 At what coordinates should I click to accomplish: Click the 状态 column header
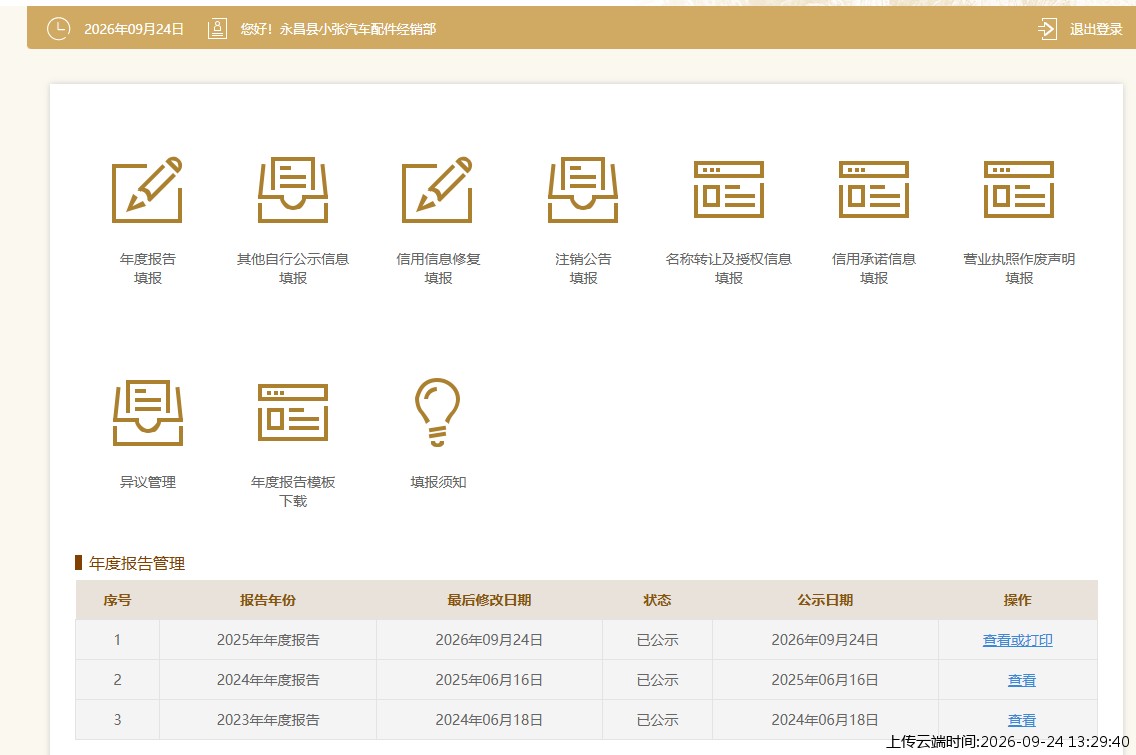coord(657,600)
